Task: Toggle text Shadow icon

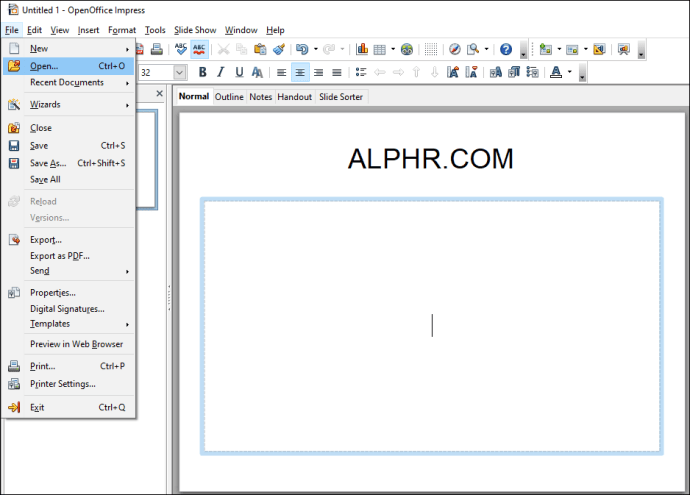Action: pyautogui.click(x=257, y=72)
